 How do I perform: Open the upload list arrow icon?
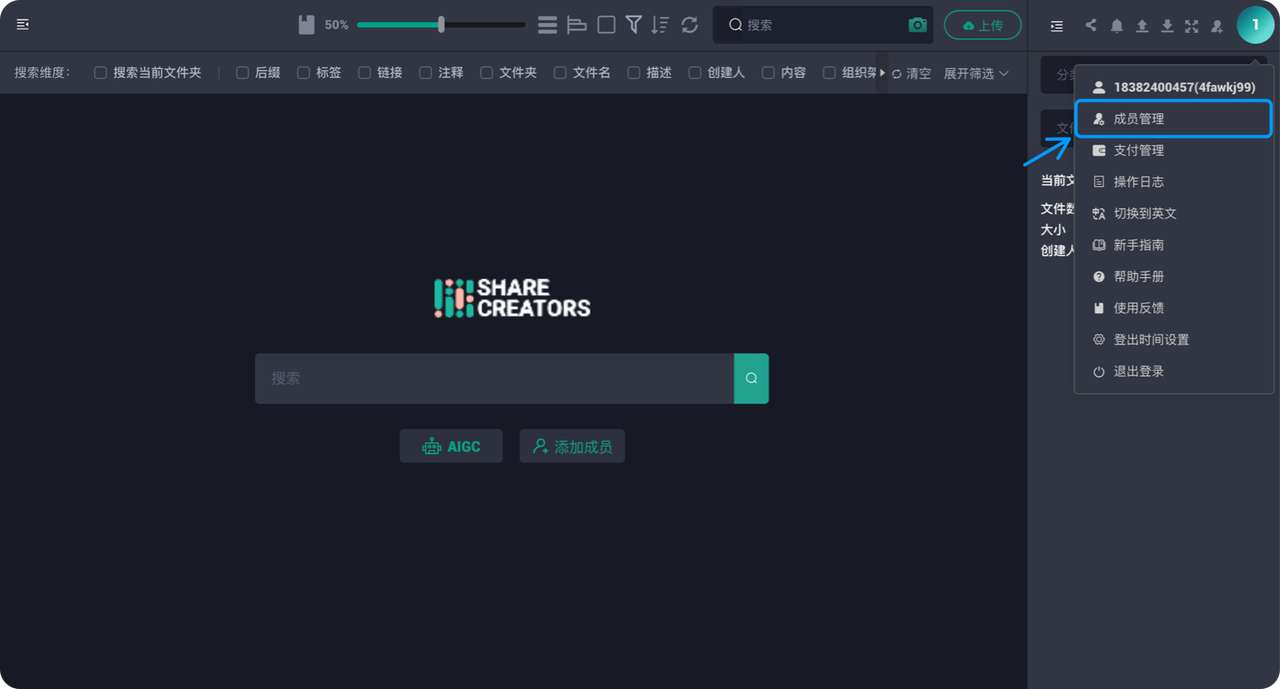[1142, 26]
